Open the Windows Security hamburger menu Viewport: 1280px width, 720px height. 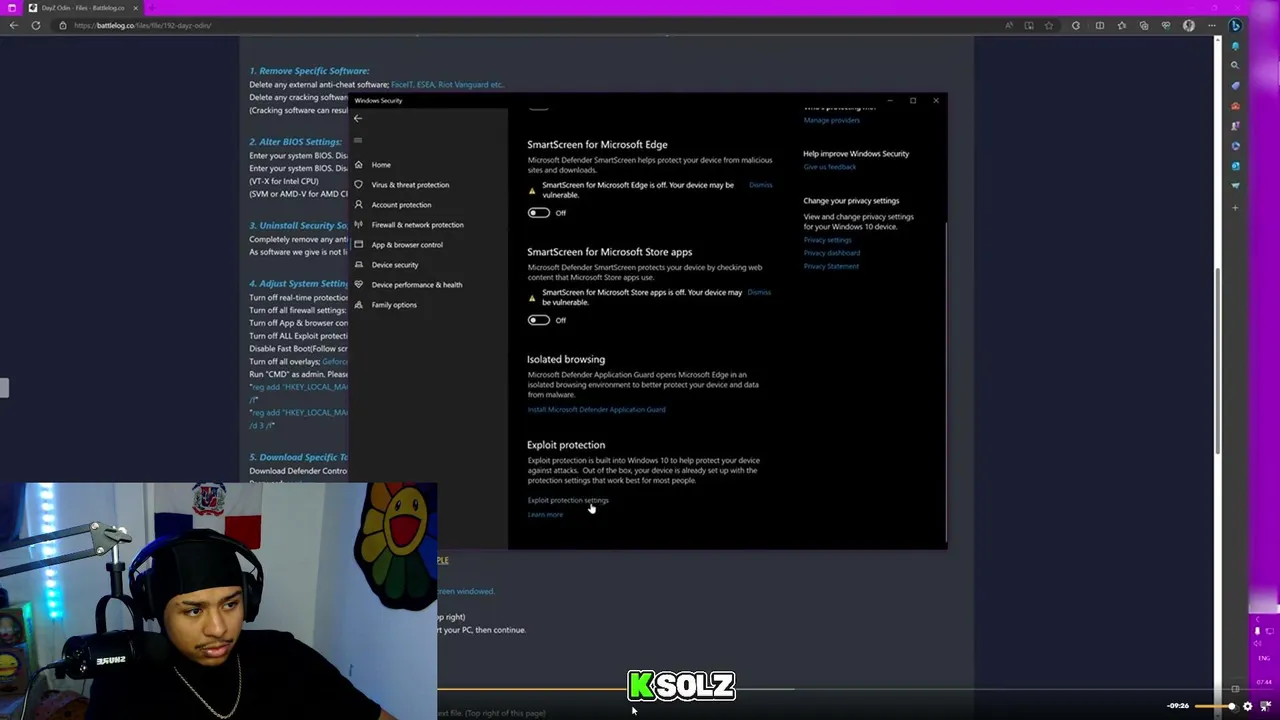tap(358, 140)
